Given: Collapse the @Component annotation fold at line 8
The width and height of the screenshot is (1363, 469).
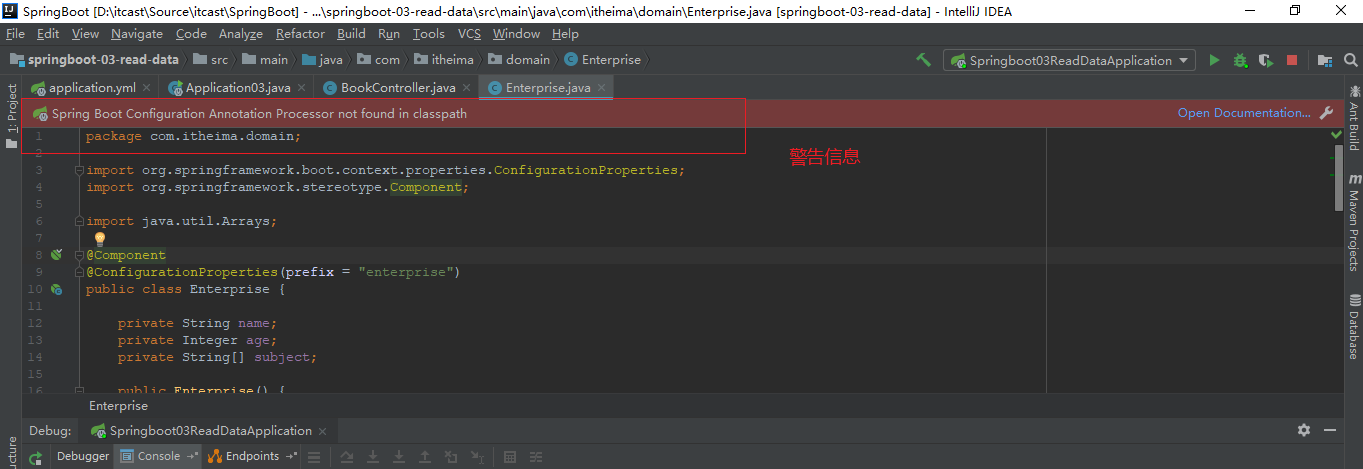Looking at the screenshot, I should click(78, 255).
